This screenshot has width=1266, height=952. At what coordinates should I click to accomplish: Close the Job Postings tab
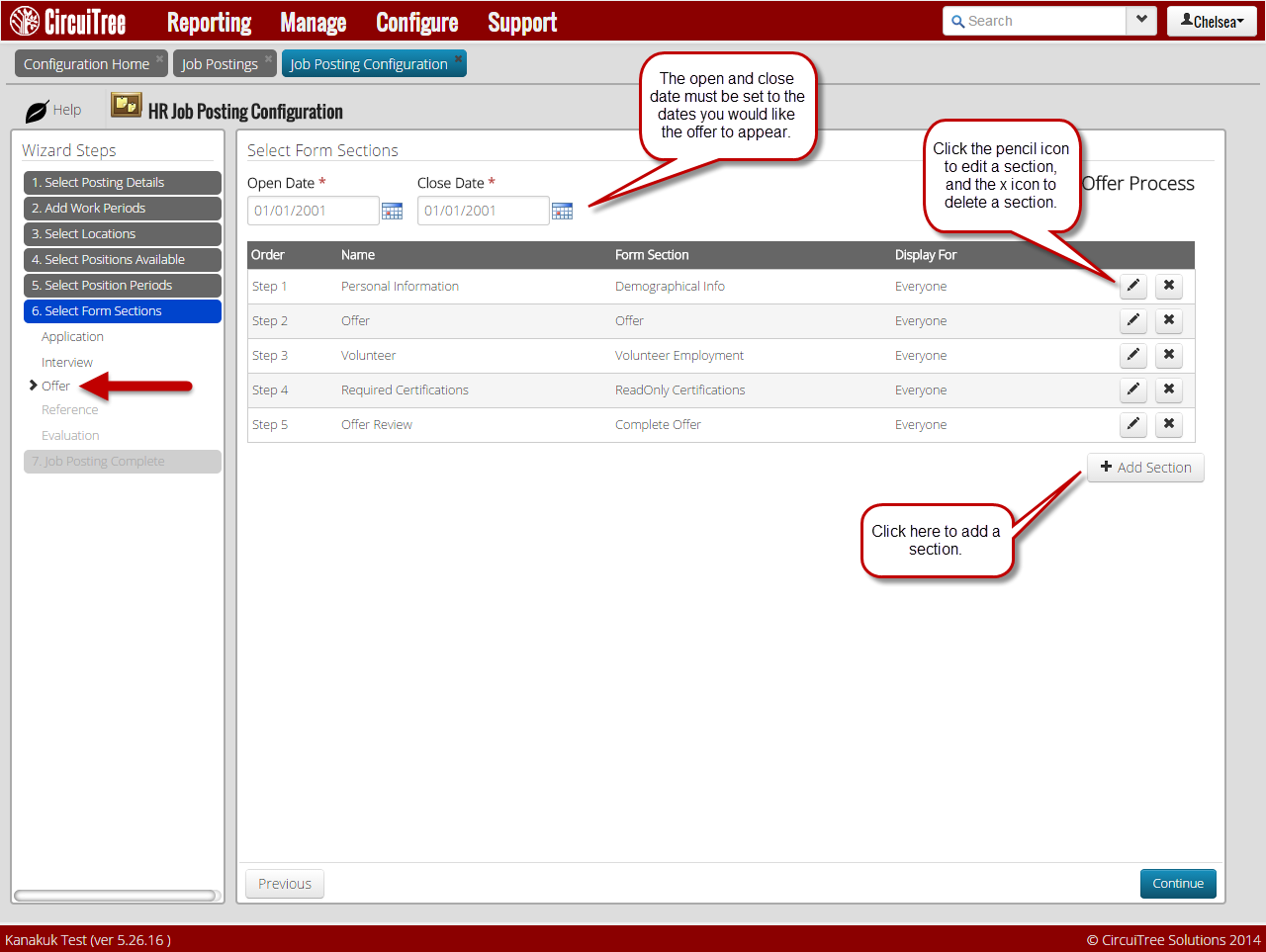pos(268,58)
